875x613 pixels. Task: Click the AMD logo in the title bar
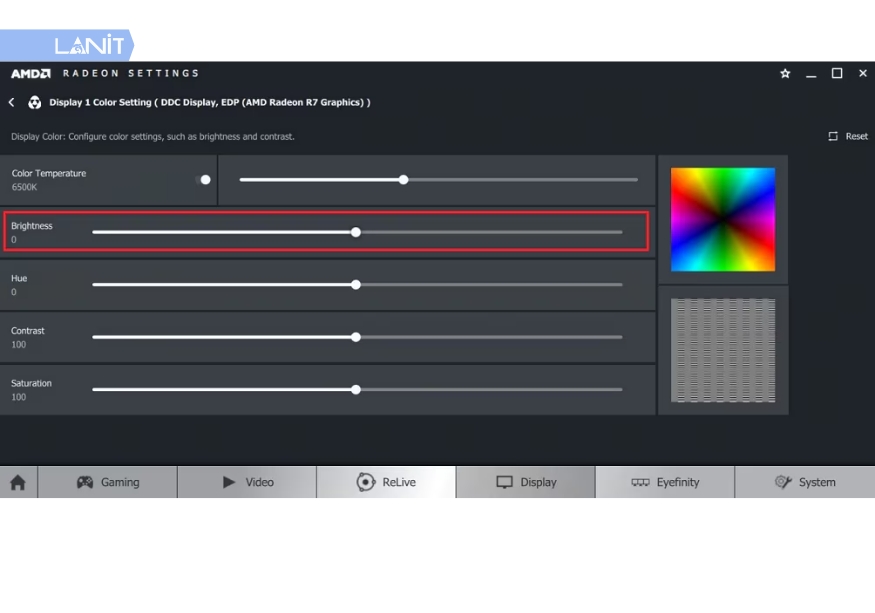click(31, 73)
